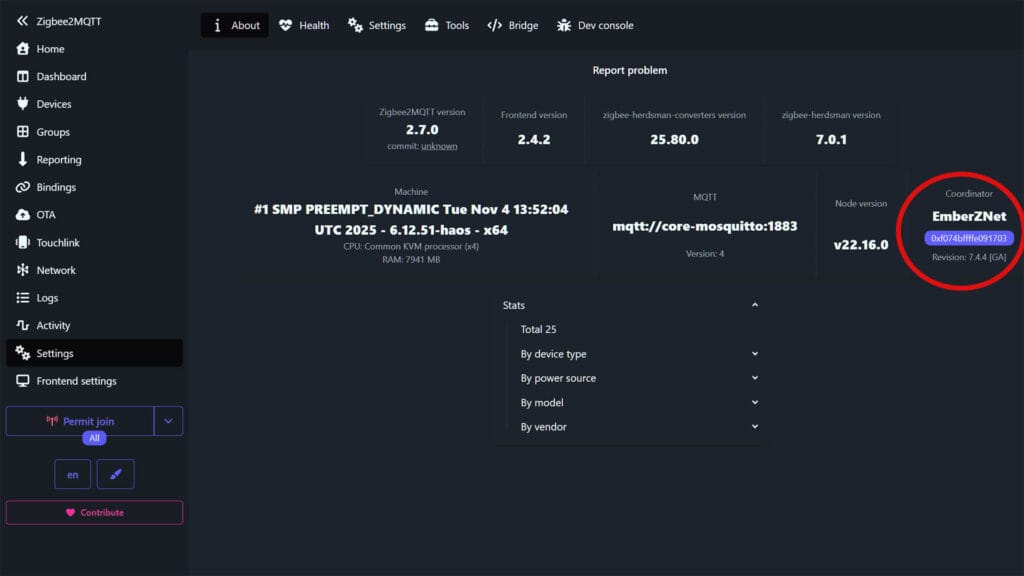Screen dimensions: 1024x576
Task: Open the OTA updates page
Action: pyautogui.click(x=44, y=214)
